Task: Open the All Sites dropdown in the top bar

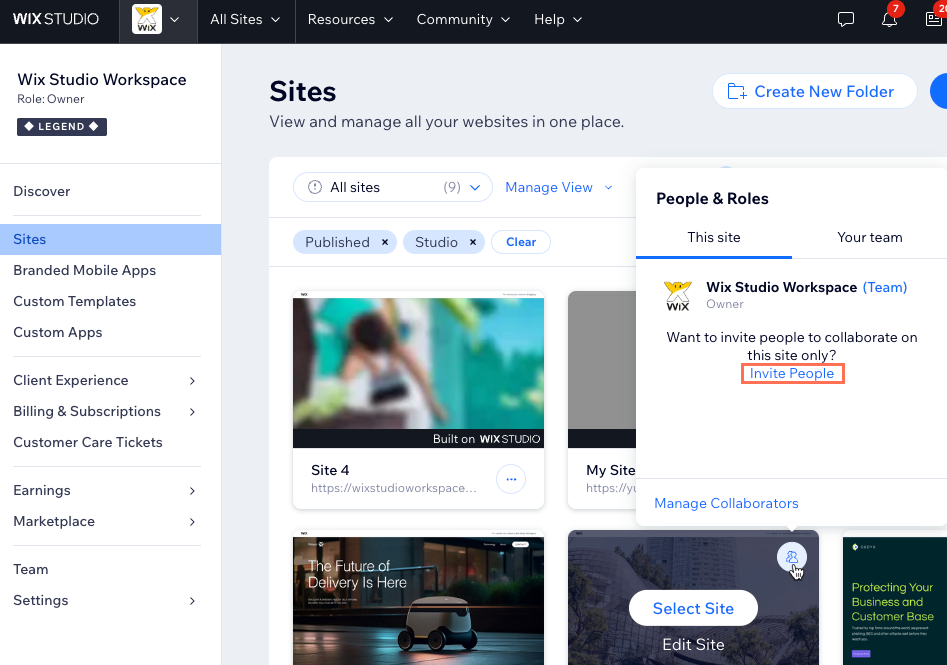Action: point(245,19)
